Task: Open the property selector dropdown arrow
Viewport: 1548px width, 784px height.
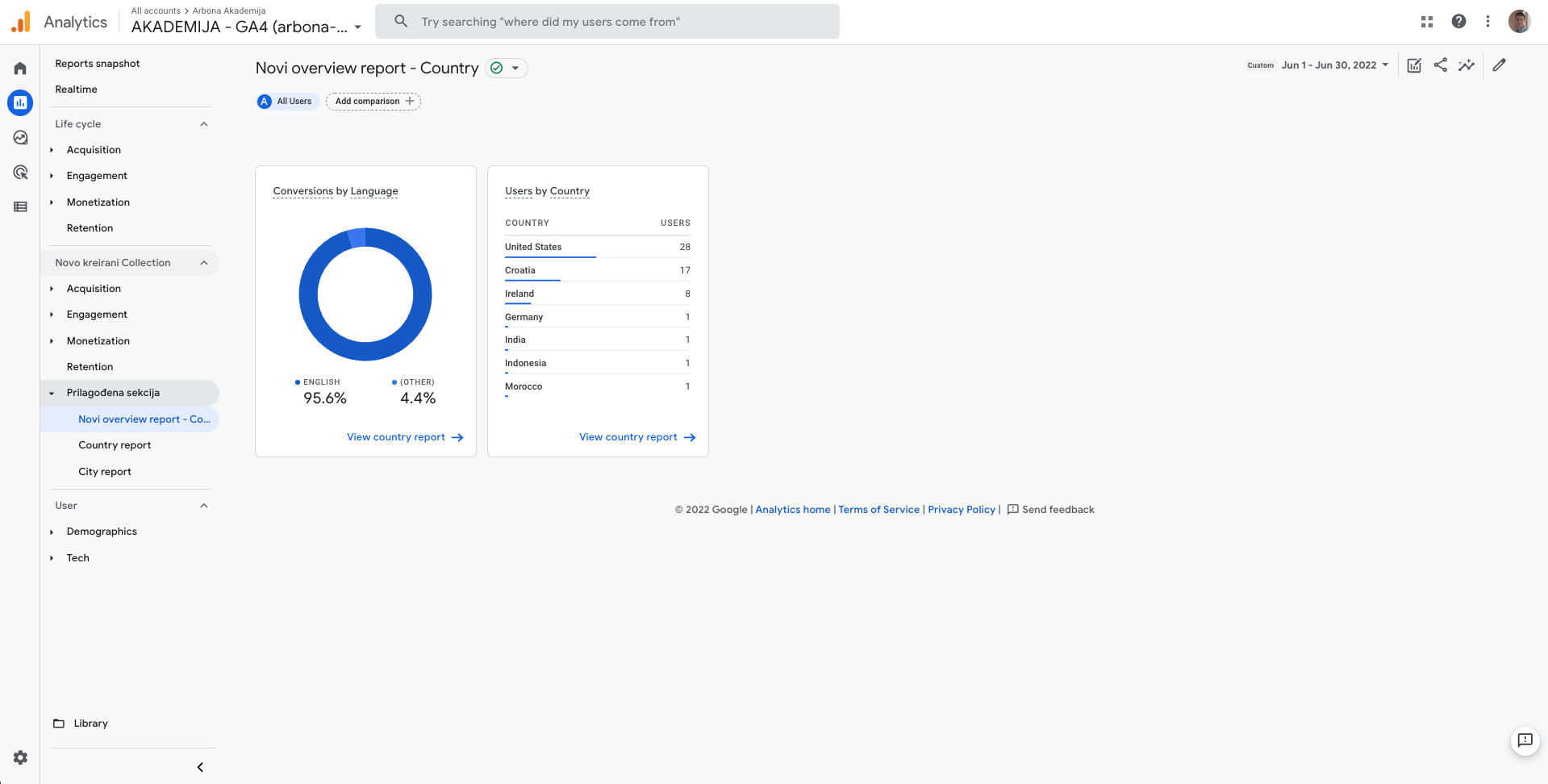Action: (x=357, y=27)
